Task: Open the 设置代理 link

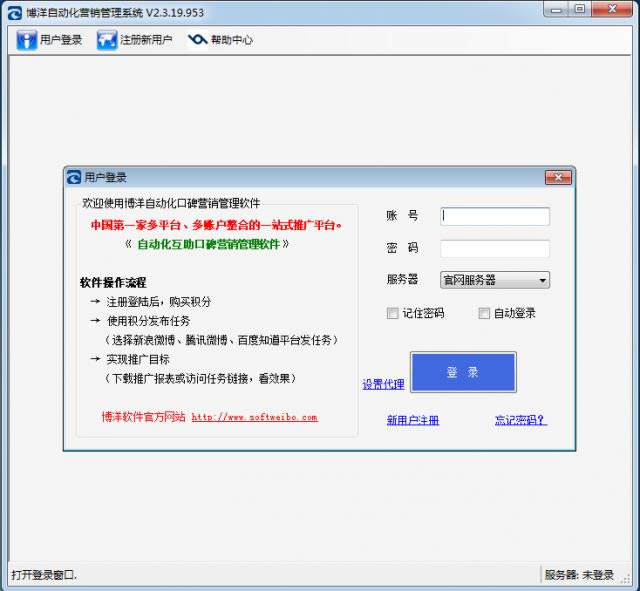Action: click(383, 384)
